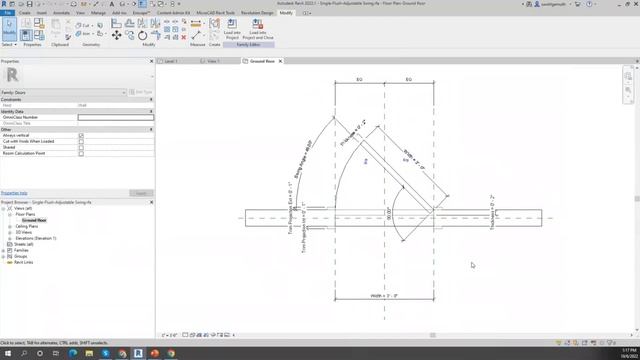Viewport: 640px width, 360px height.
Task: Close the Ground Floor view tab
Action: coord(280,61)
